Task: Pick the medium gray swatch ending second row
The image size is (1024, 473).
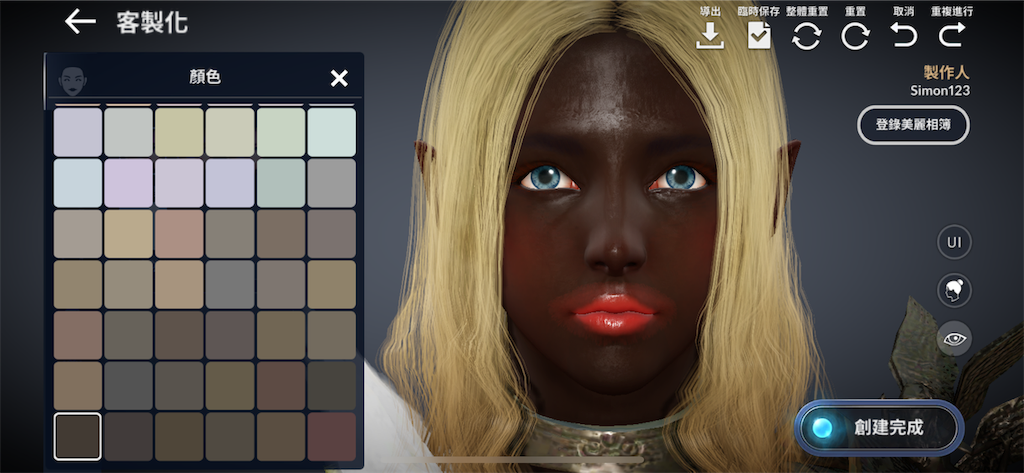Action: coord(332,183)
